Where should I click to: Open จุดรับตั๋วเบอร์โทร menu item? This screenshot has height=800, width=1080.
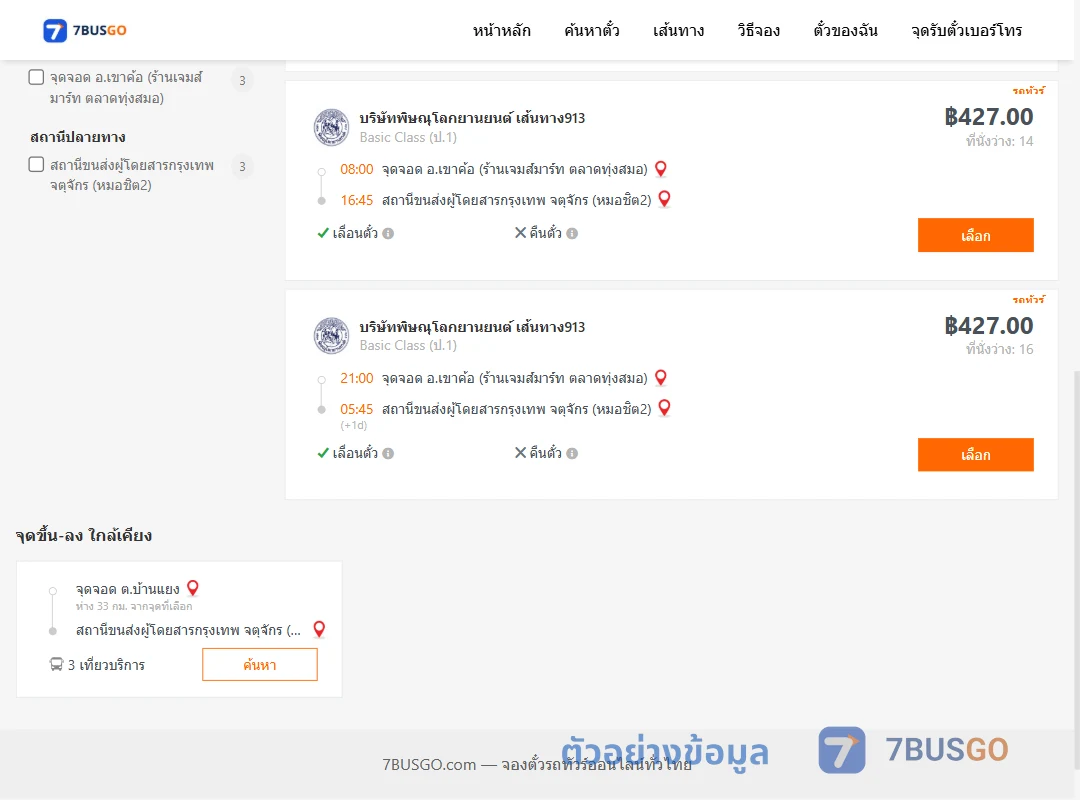966,30
